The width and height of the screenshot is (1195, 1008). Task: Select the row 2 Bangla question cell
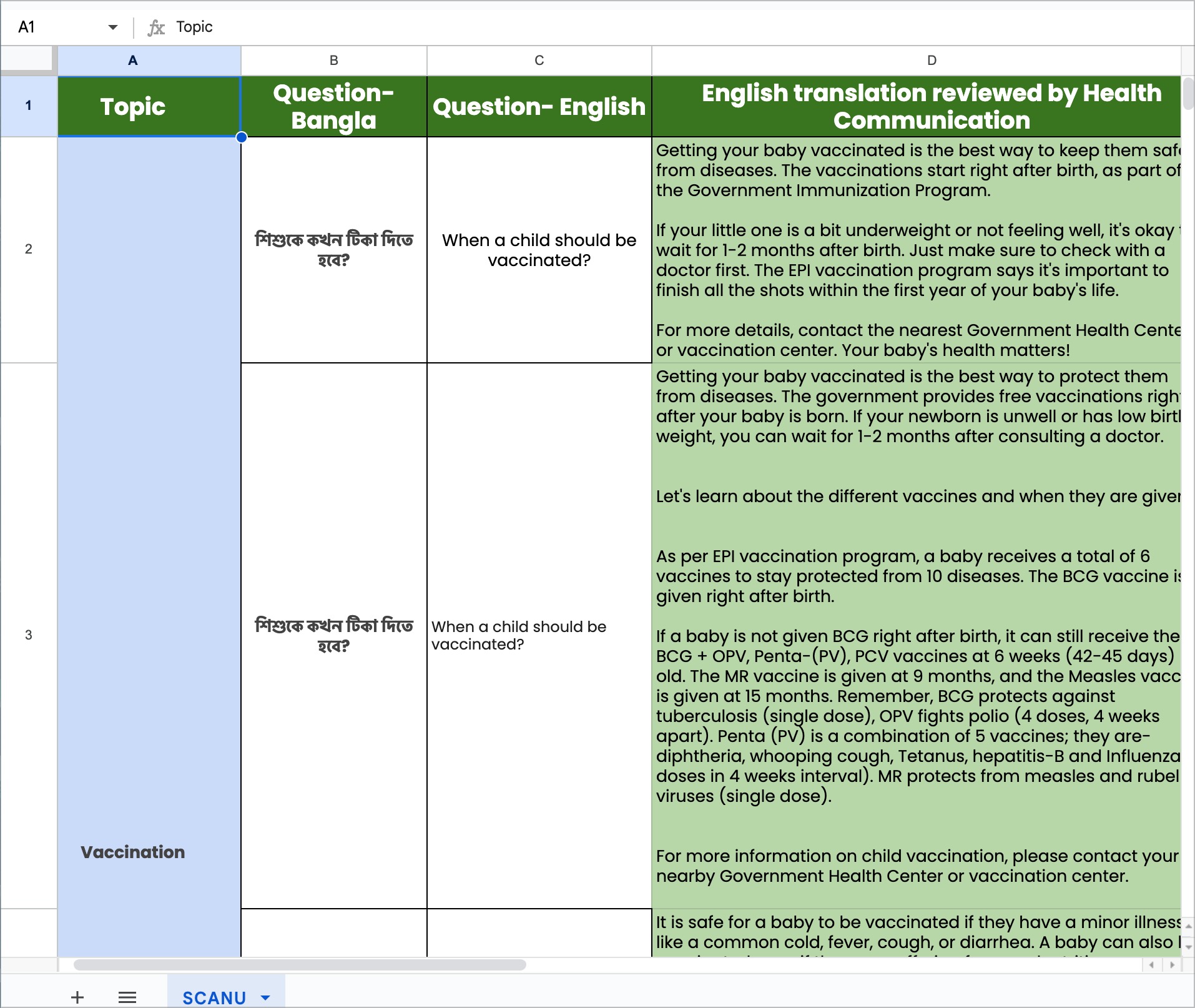click(x=334, y=250)
